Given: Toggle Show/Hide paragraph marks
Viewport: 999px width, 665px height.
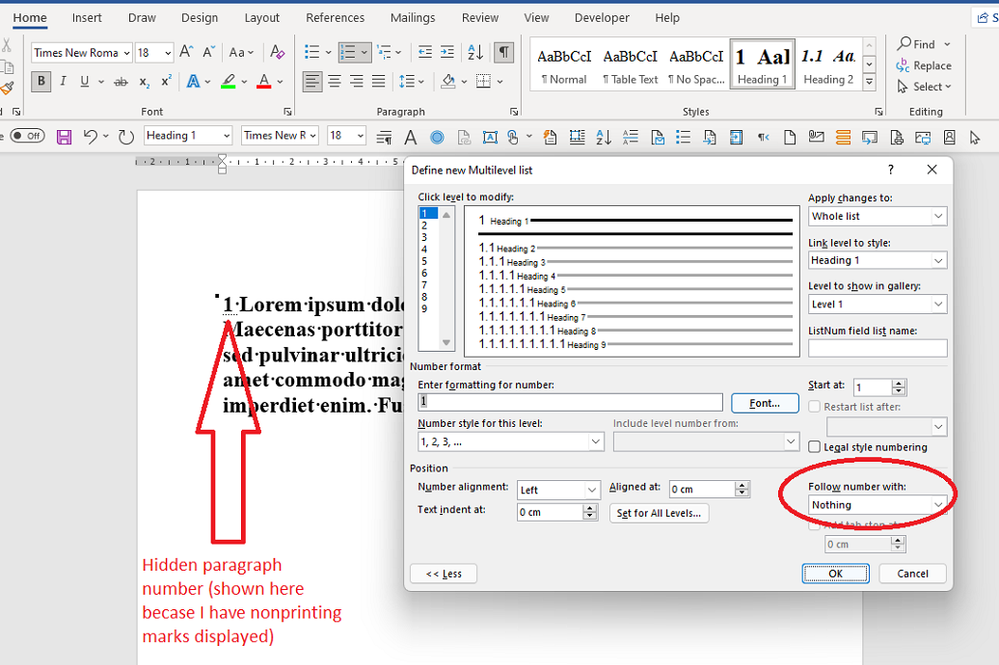Looking at the screenshot, I should 504,52.
